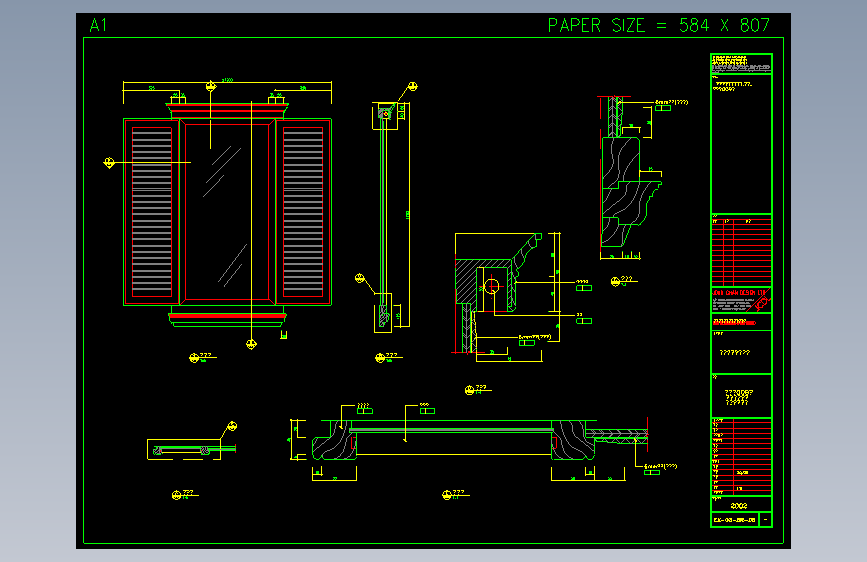
Task: Select the view title under small plan detail
Action: [185, 494]
